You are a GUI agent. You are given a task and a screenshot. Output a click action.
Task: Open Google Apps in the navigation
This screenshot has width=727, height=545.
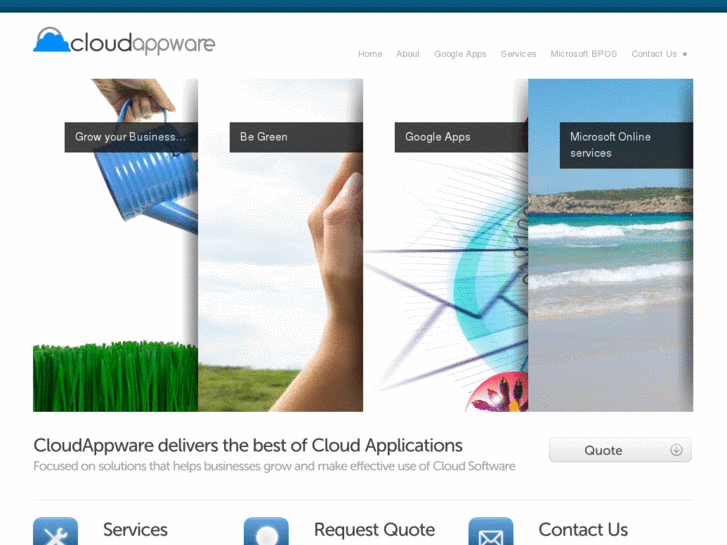[460, 54]
